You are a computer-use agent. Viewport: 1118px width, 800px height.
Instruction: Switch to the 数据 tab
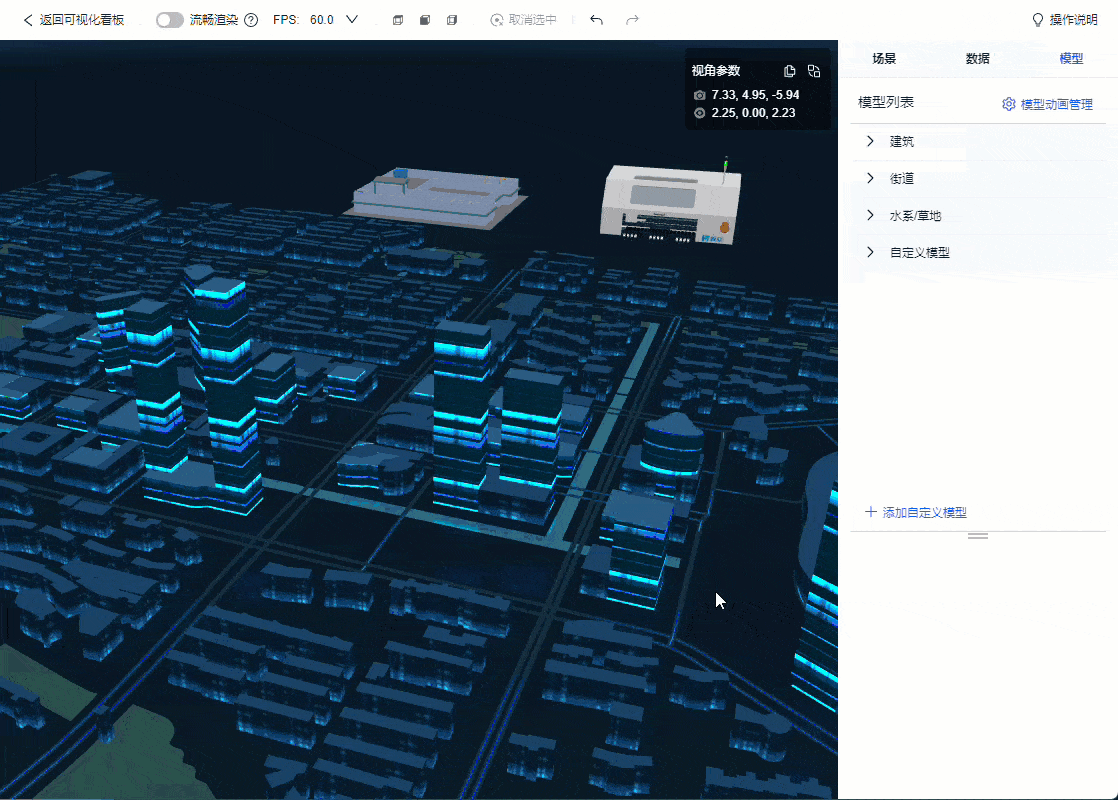[977, 59]
